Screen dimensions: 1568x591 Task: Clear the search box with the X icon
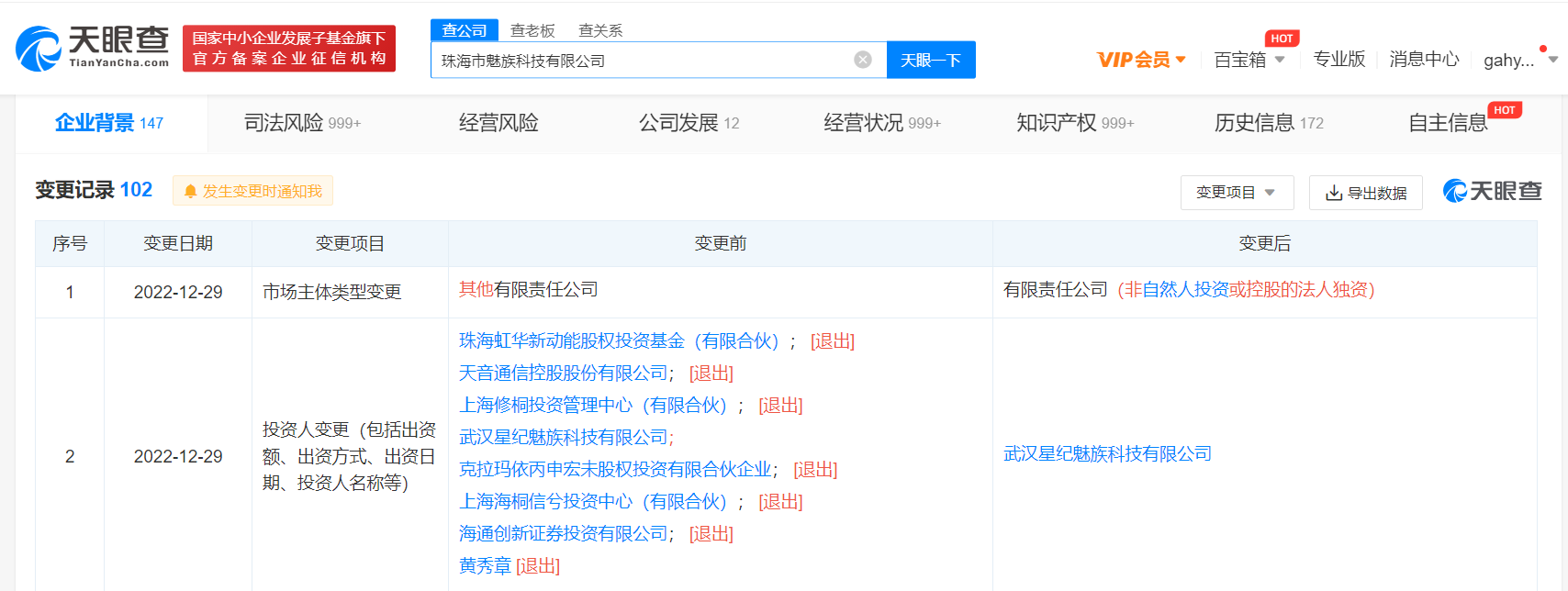click(x=863, y=60)
